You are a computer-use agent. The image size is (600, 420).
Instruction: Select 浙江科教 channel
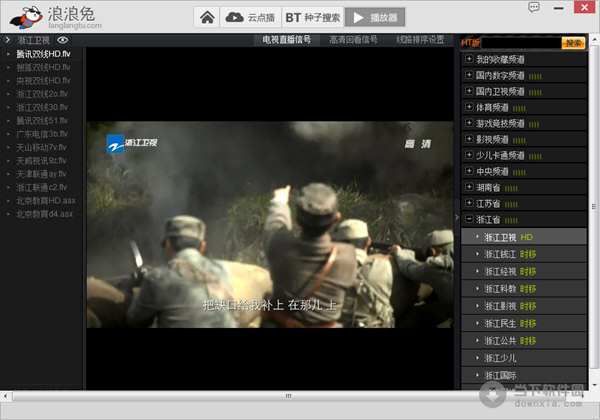click(x=524, y=288)
